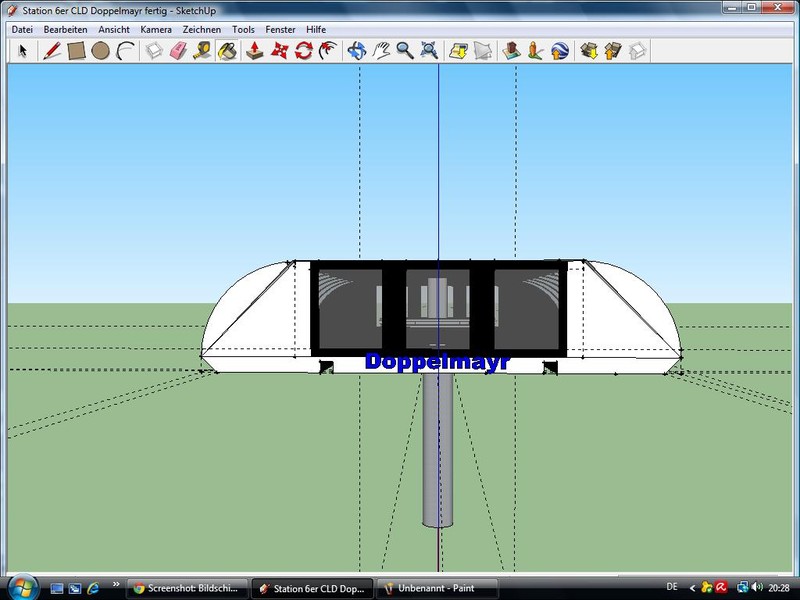This screenshot has height=600, width=800.
Task: Show hidden system tray icons arrow
Action: (x=692, y=588)
